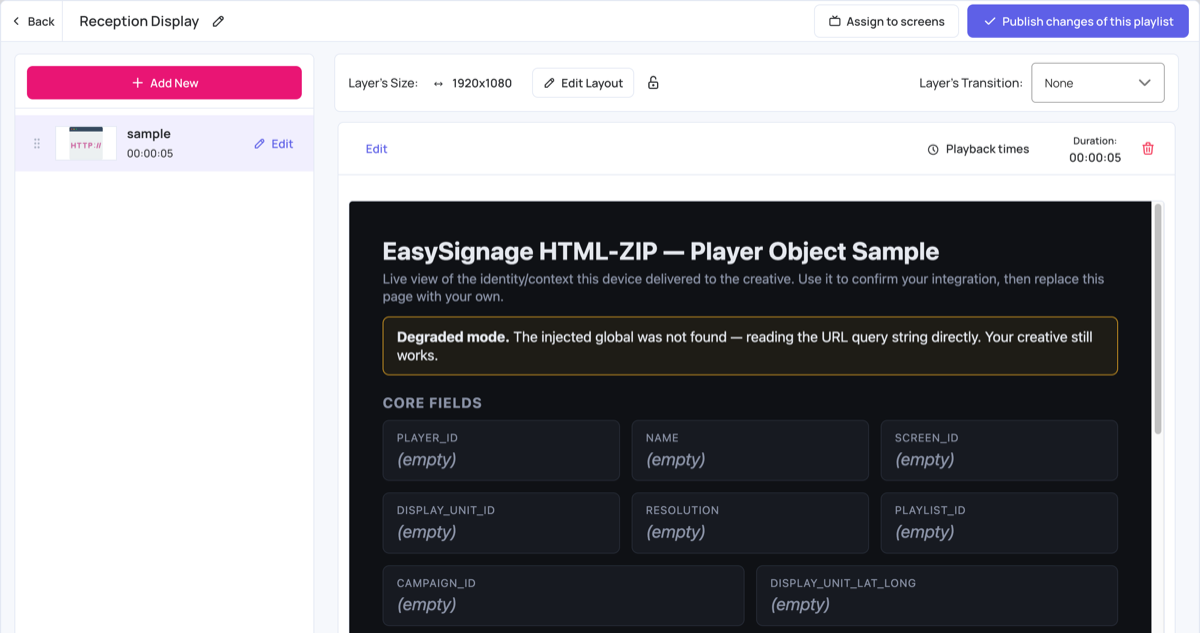Viewport: 1200px width, 633px height.
Task: Click the PLAYLIST_ID field card
Action: [999, 522]
